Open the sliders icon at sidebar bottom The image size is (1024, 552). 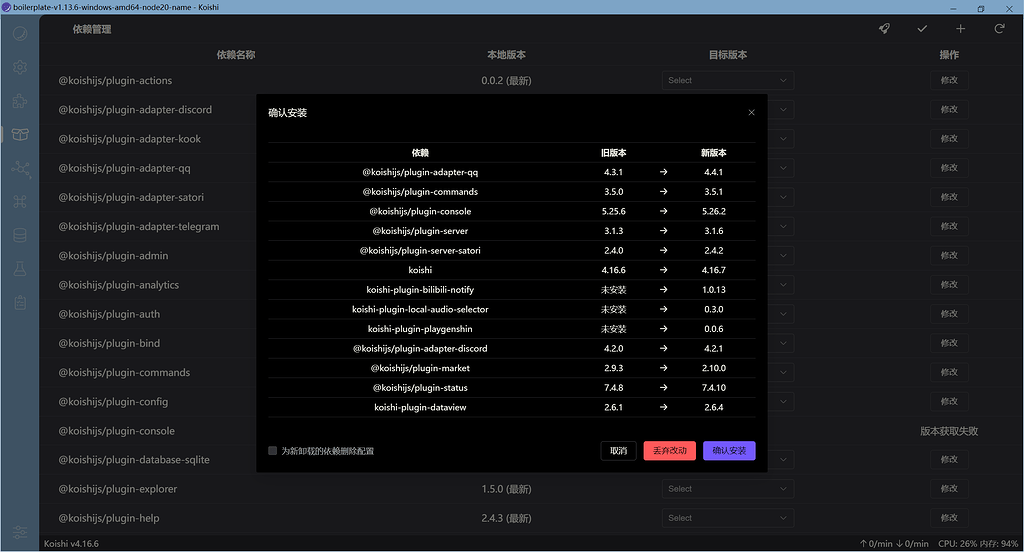tap(20, 531)
